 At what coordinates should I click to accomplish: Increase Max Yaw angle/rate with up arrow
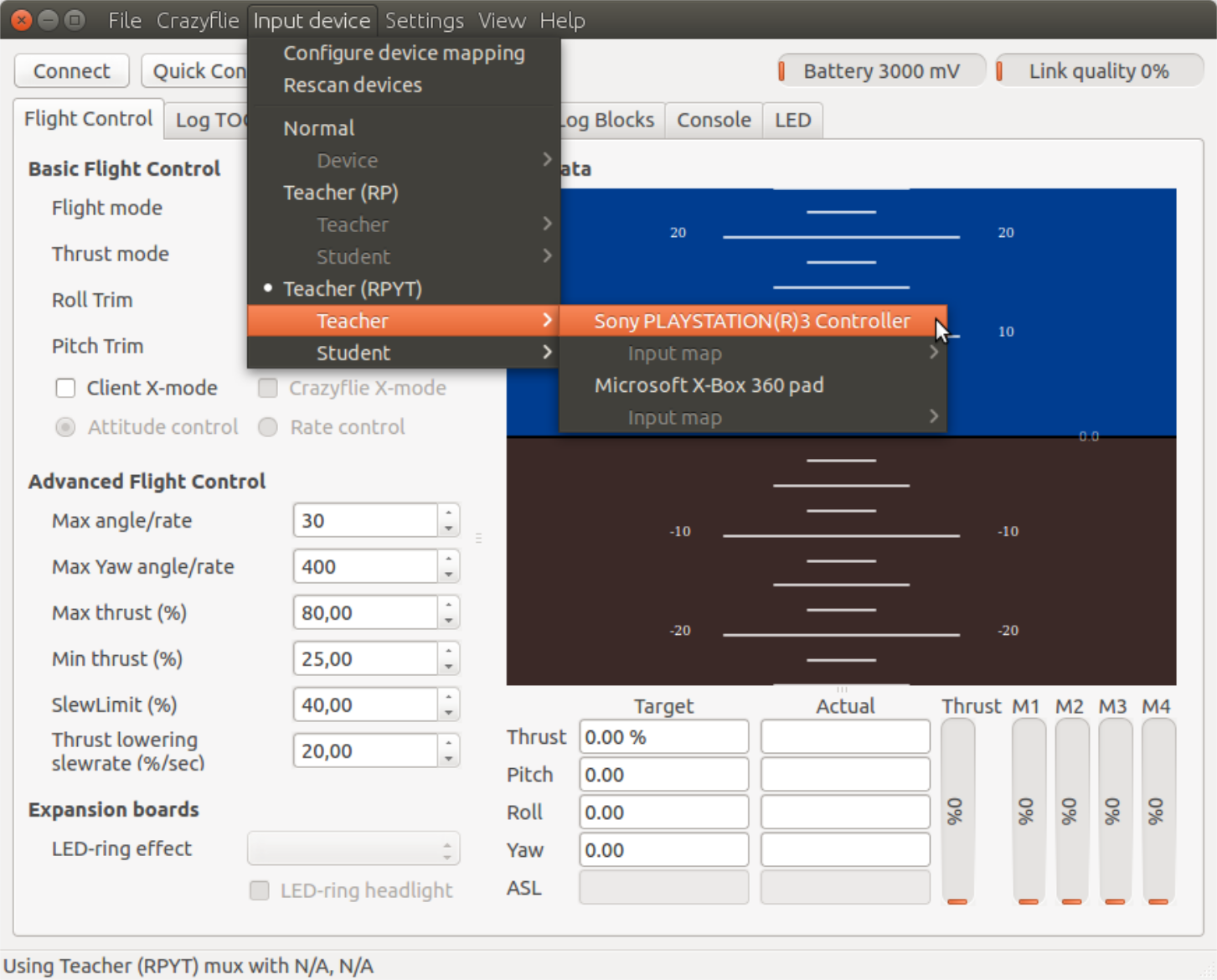pyautogui.click(x=449, y=559)
